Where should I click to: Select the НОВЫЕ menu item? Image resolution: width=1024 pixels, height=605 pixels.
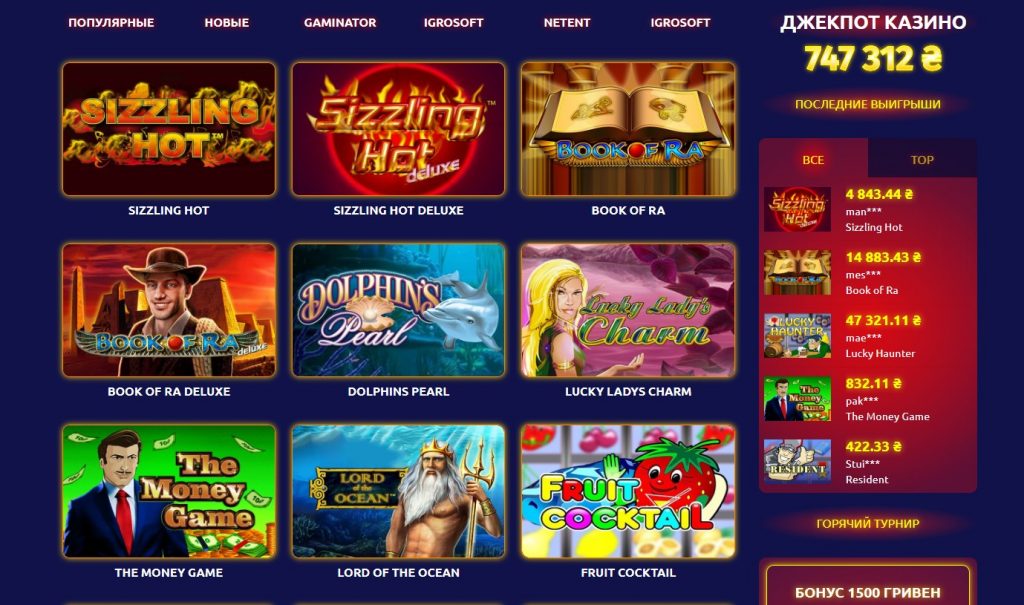(227, 22)
